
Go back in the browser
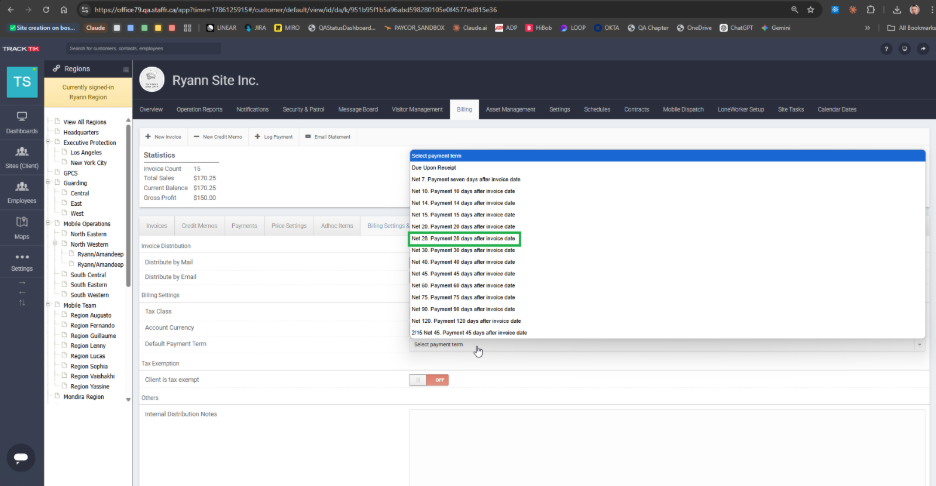[x=11, y=10]
